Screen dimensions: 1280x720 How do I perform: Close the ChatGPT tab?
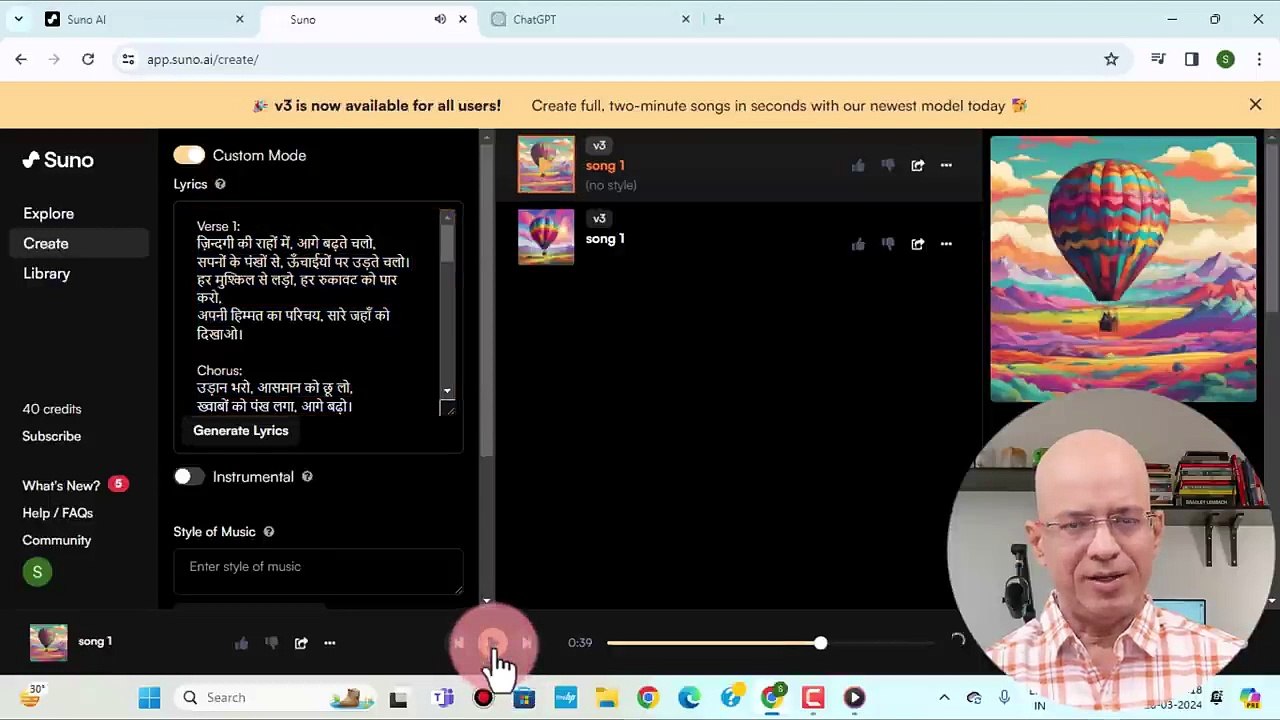[x=686, y=19]
